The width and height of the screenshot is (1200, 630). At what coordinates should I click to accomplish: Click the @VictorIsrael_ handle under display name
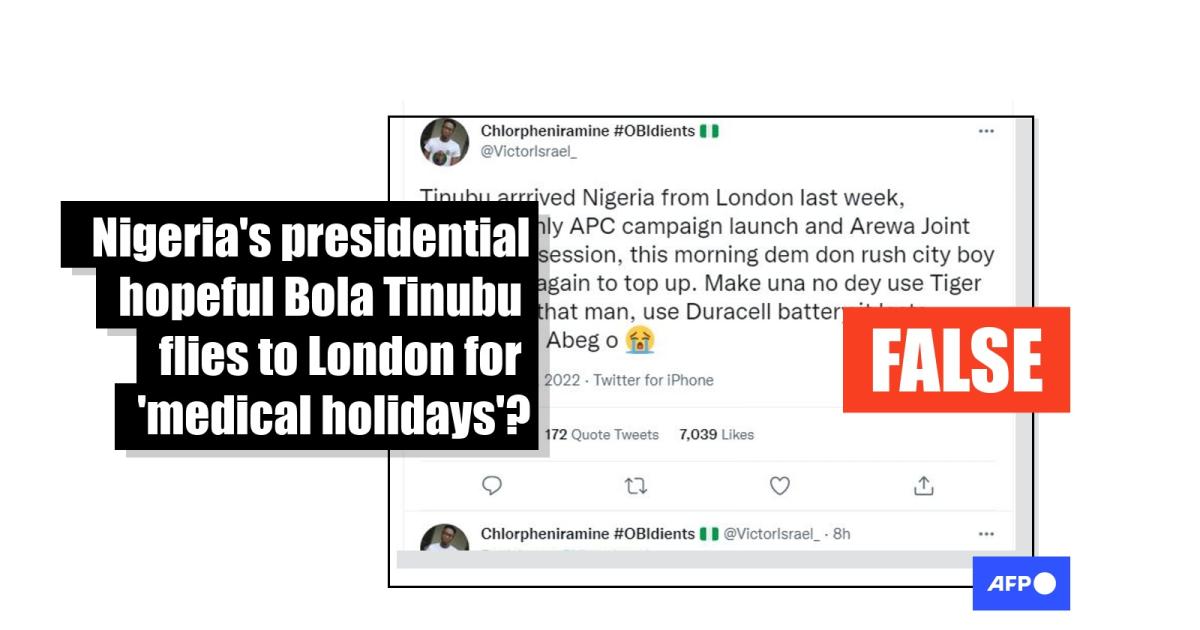tap(529, 152)
